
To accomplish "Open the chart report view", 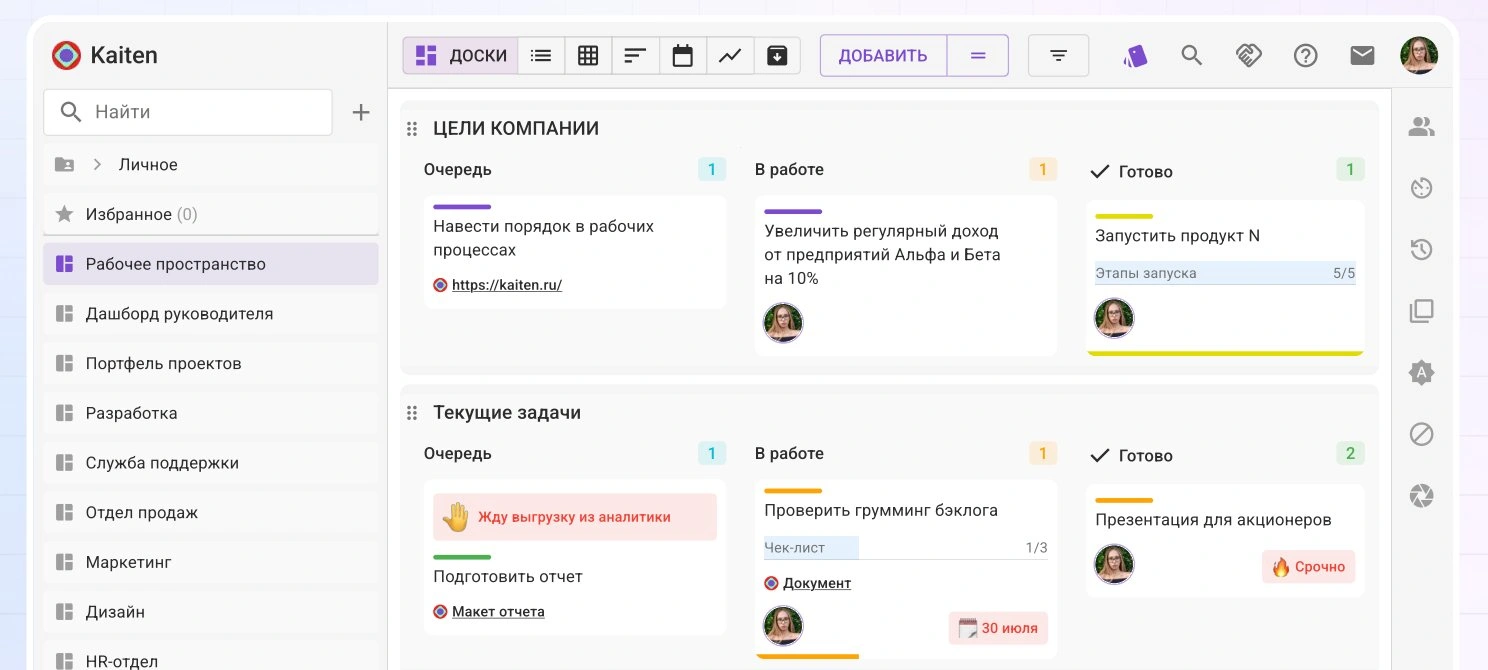I will click(x=730, y=55).
